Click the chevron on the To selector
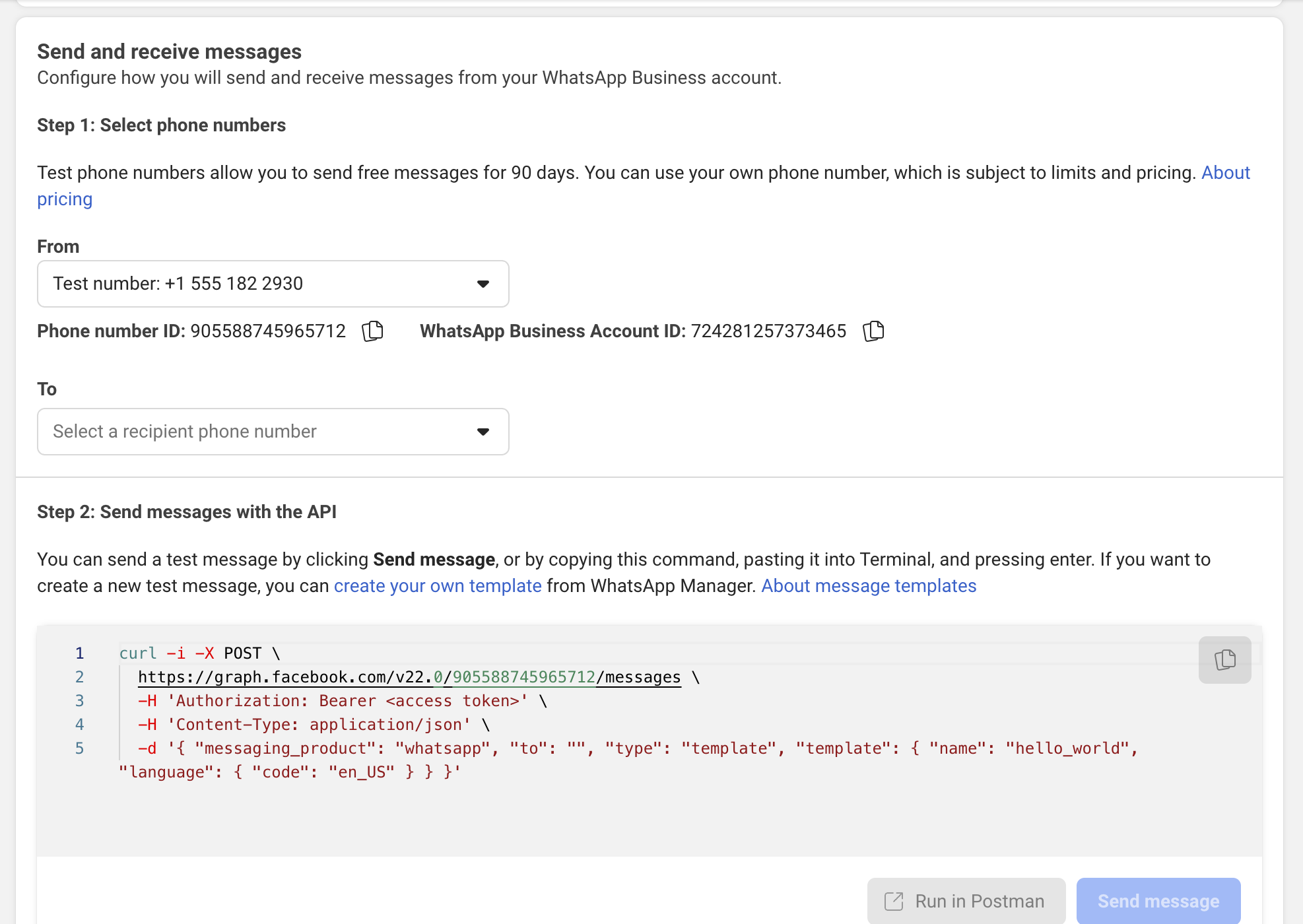Screen dimensions: 1303x924 tap(483, 432)
